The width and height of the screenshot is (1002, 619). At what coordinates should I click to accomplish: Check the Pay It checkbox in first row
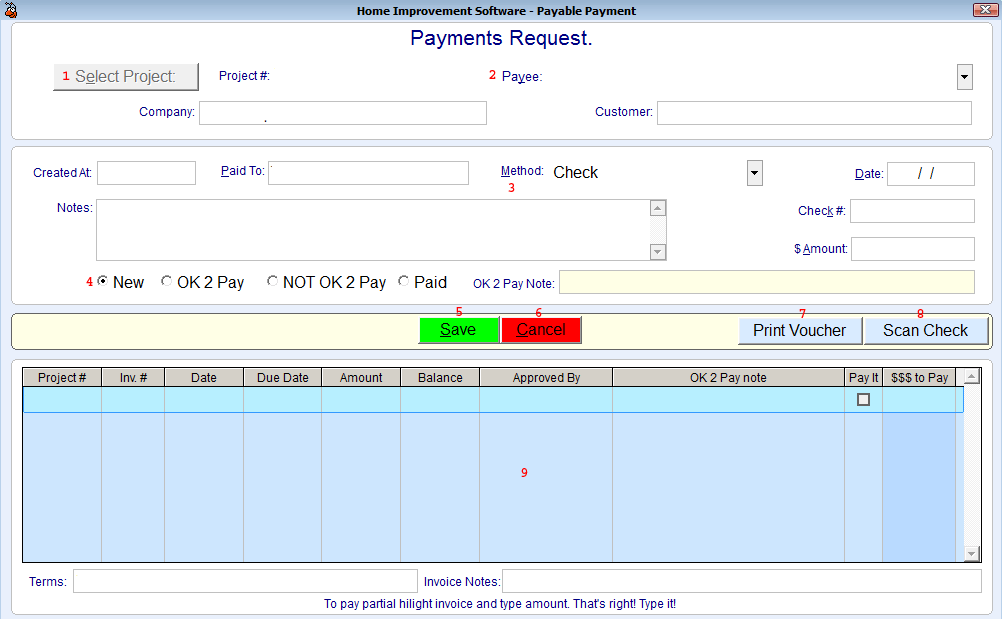[x=863, y=399]
